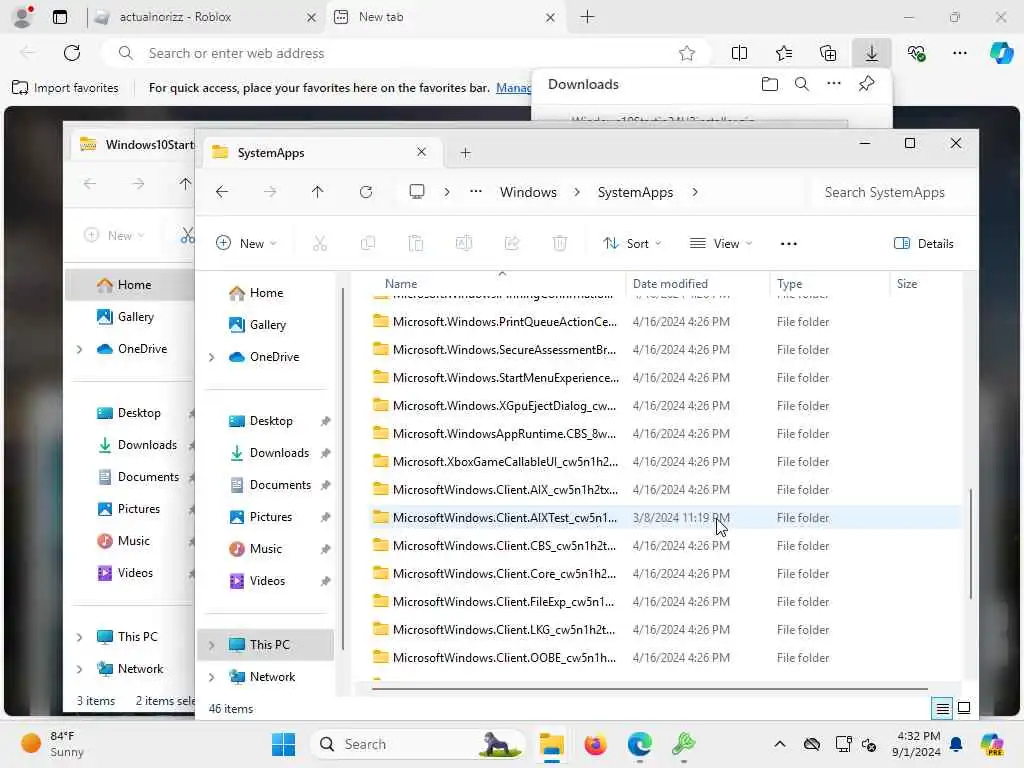Switch to large thumbnails layout icon

pyautogui.click(x=964, y=708)
